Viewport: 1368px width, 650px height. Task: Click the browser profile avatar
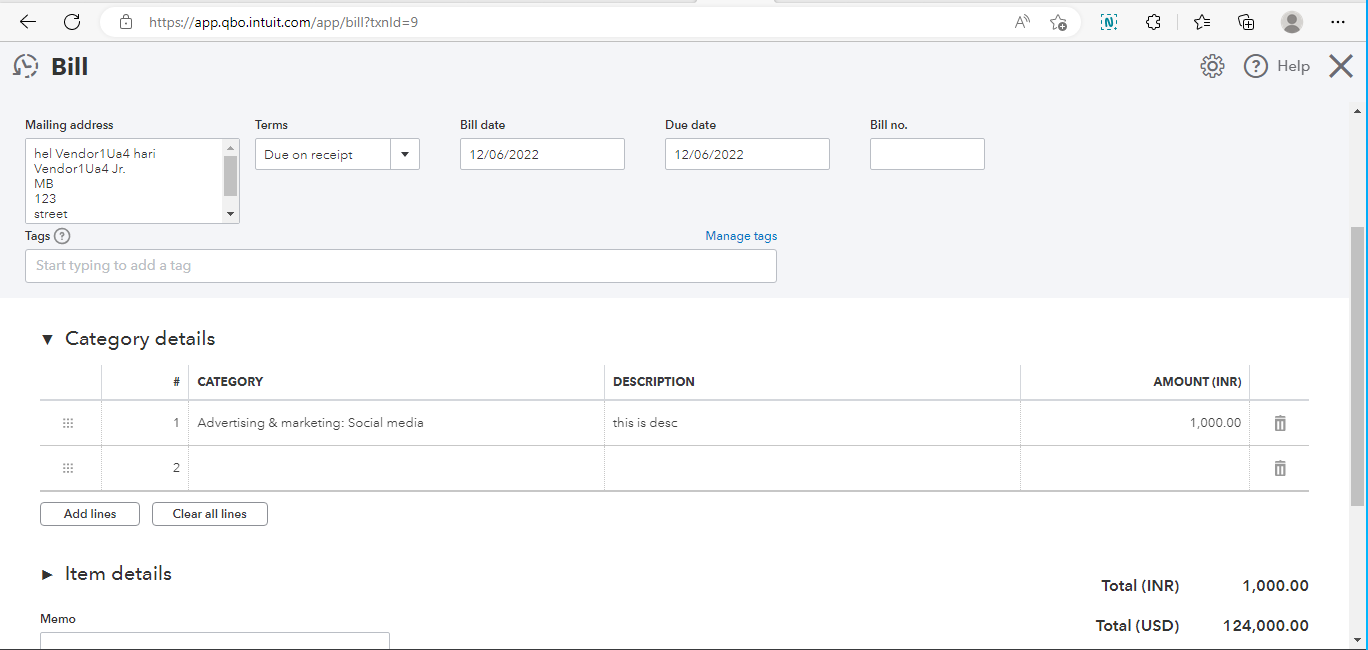point(1292,22)
